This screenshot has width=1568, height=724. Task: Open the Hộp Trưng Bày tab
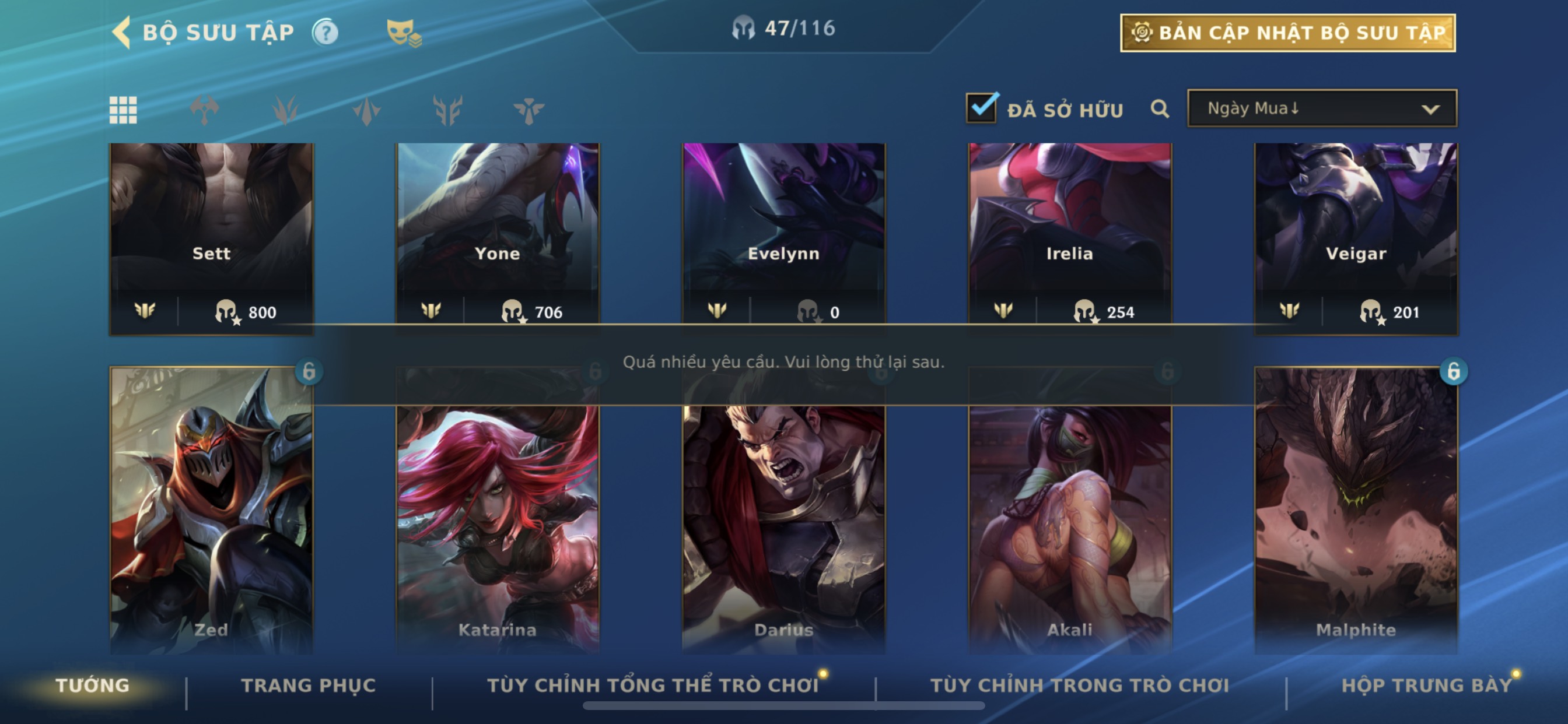(x=1427, y=685)
